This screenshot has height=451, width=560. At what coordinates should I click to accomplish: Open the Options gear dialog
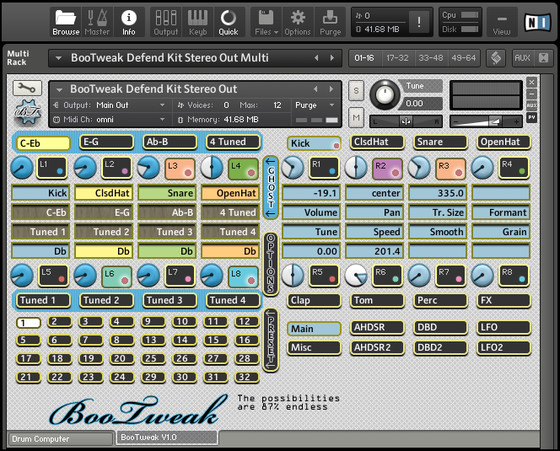point(298,22)
